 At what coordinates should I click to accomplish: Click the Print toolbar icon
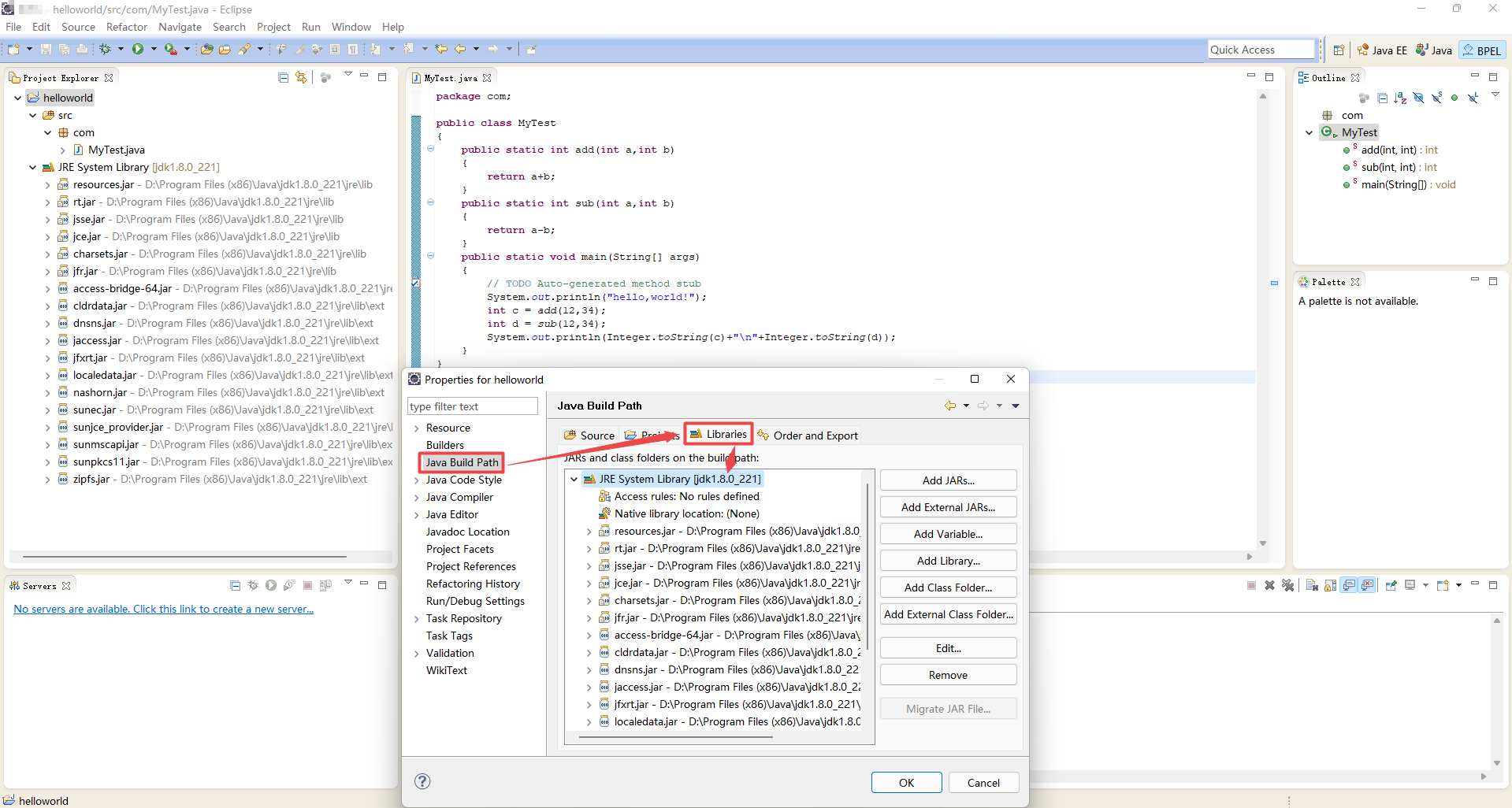(82, 49)
